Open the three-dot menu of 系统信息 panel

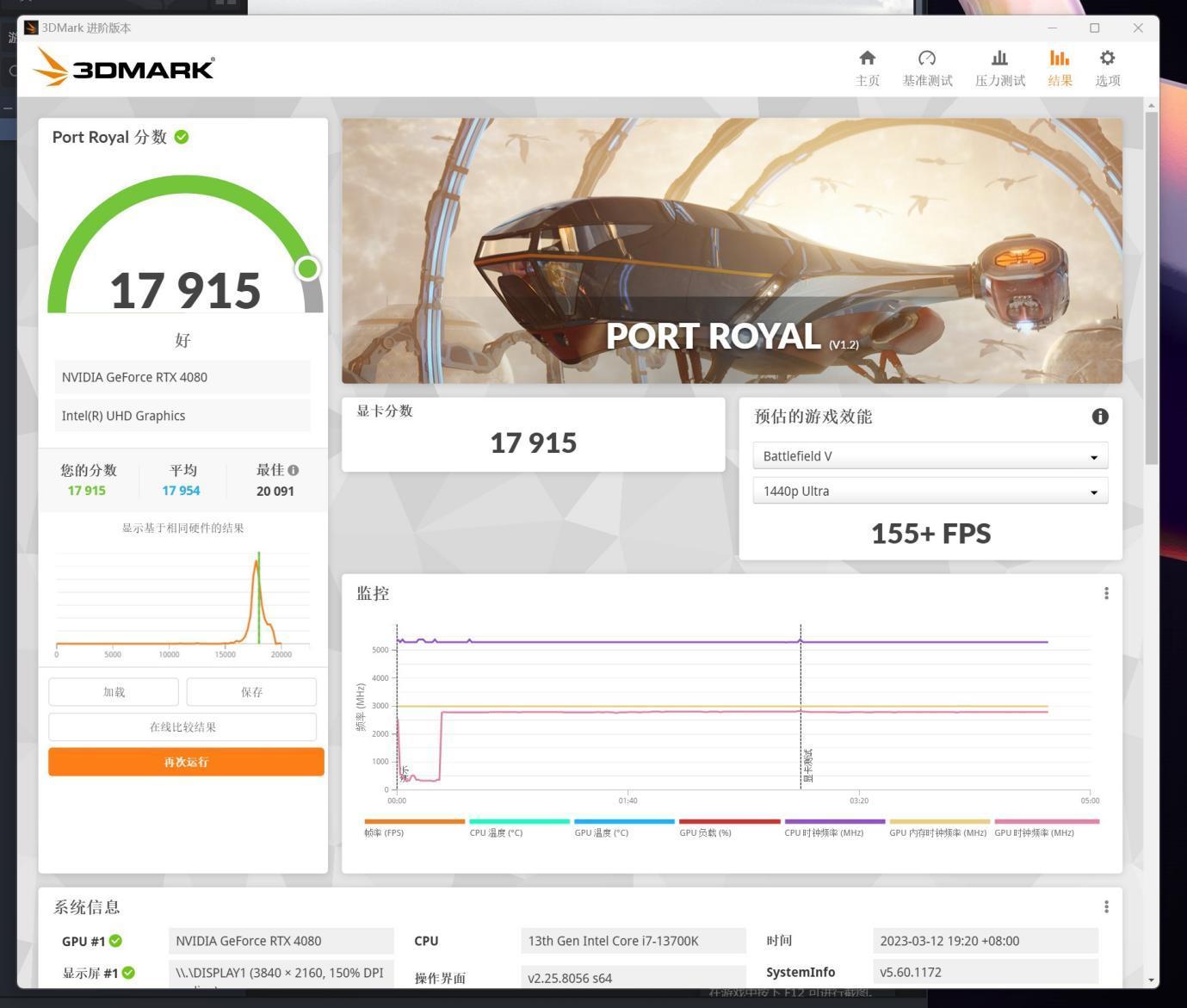1106,906
